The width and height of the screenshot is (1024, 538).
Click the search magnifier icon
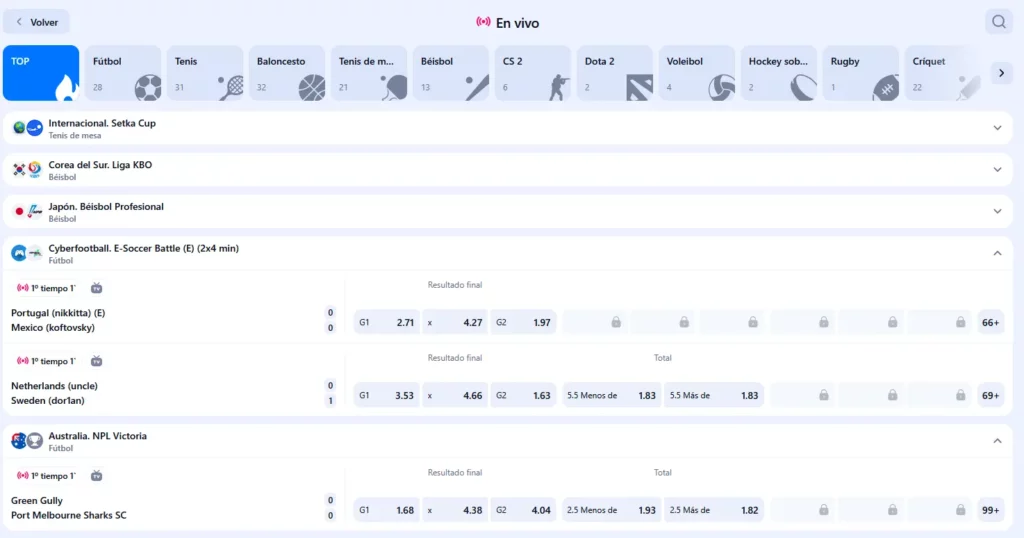[x=998, y=22]
